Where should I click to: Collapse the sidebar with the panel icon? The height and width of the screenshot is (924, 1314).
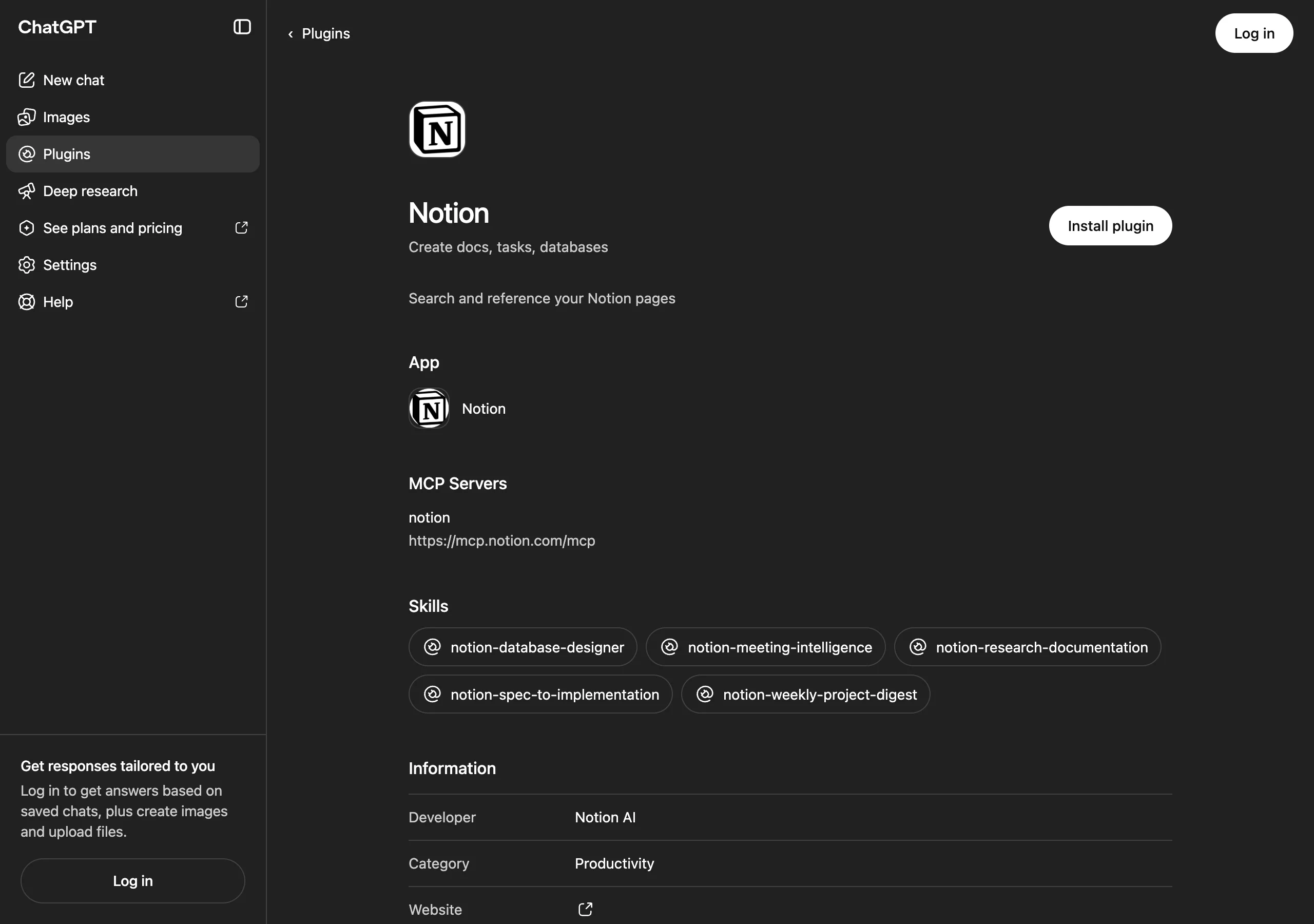[242, 27]
